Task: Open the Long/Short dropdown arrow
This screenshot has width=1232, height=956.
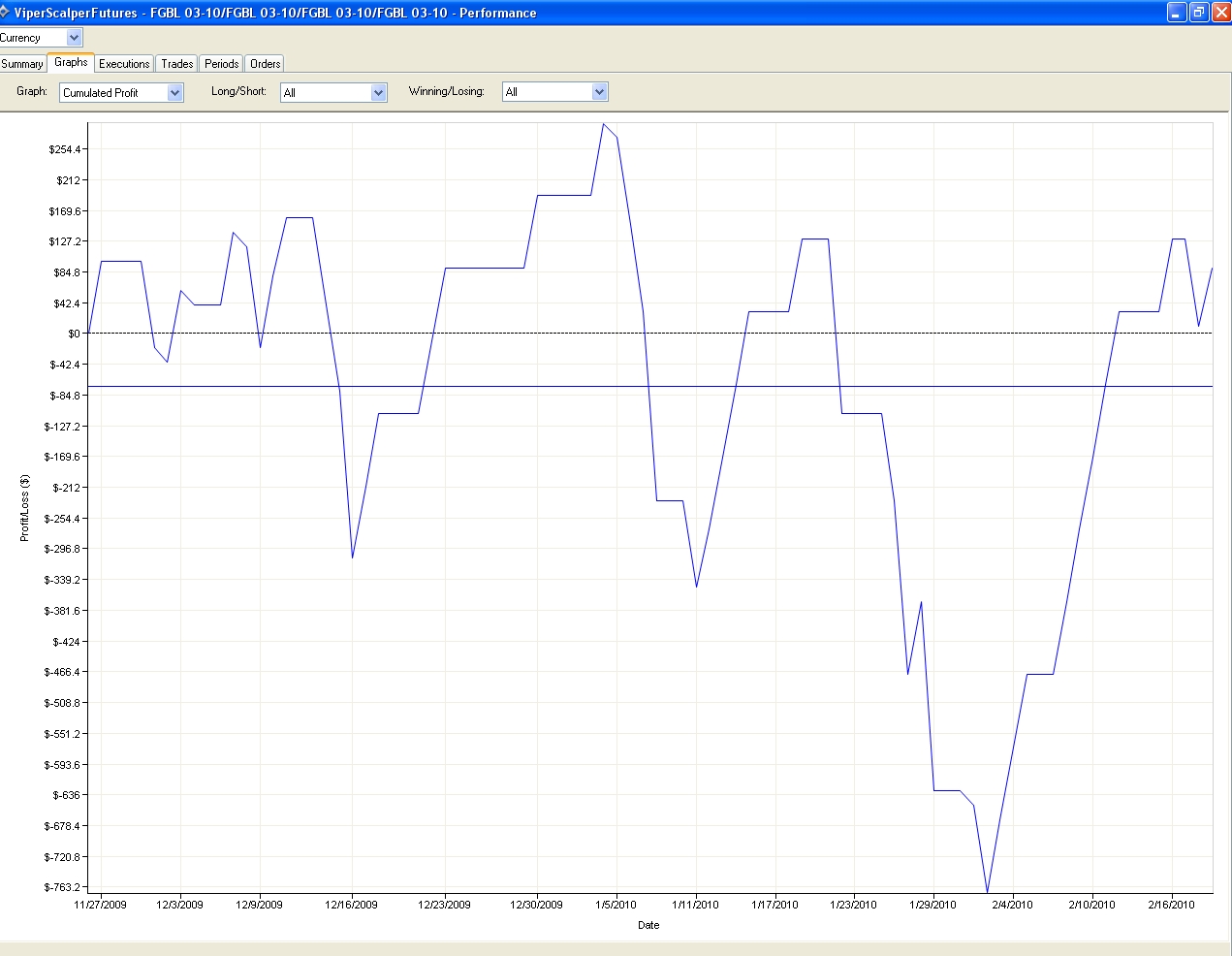Action: [x=378, y=93]
